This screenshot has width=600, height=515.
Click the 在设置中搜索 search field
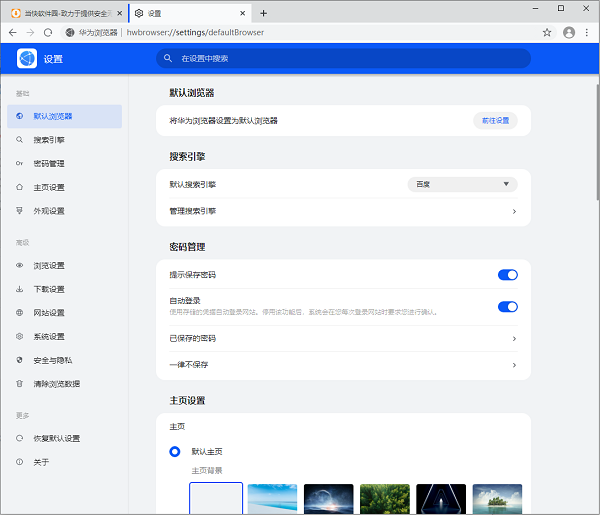pos(350,59)
